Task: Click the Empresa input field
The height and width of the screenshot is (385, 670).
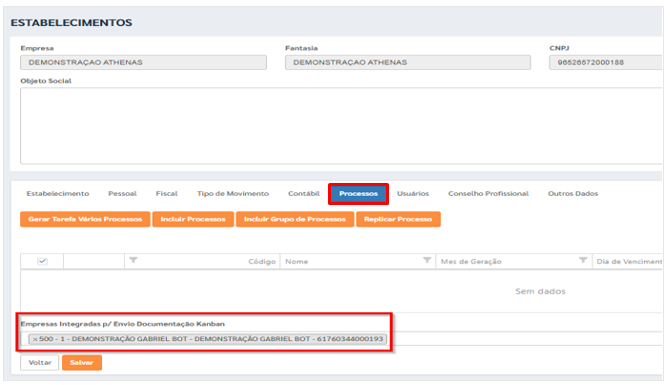Action: [x=143, y=62]
